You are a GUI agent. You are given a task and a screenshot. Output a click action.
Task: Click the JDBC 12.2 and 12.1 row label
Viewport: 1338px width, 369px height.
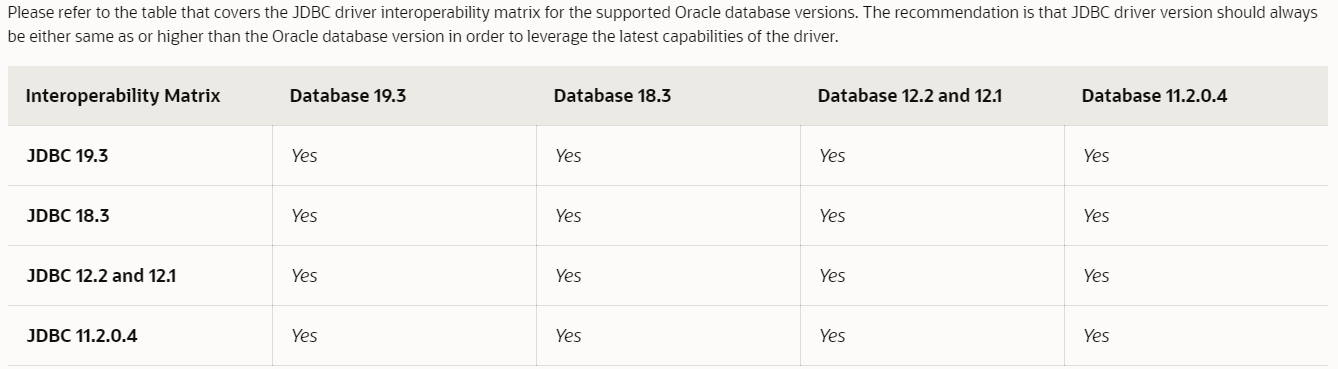pyautogui.click(x=101, y=276)
